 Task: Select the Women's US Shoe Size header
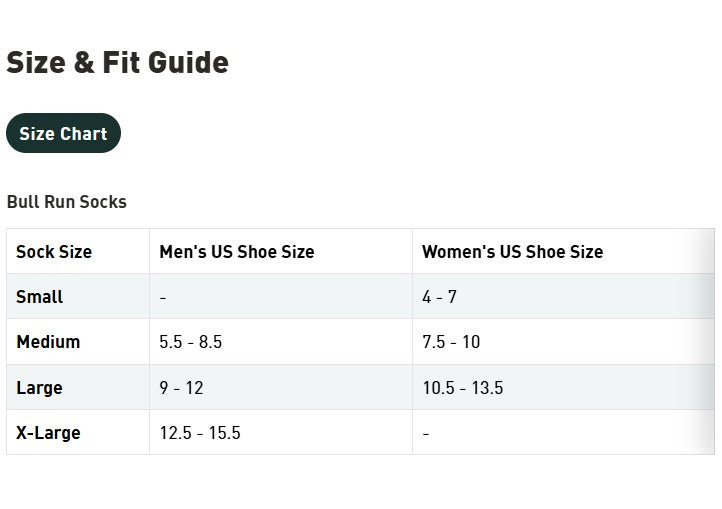pos(512,252)
